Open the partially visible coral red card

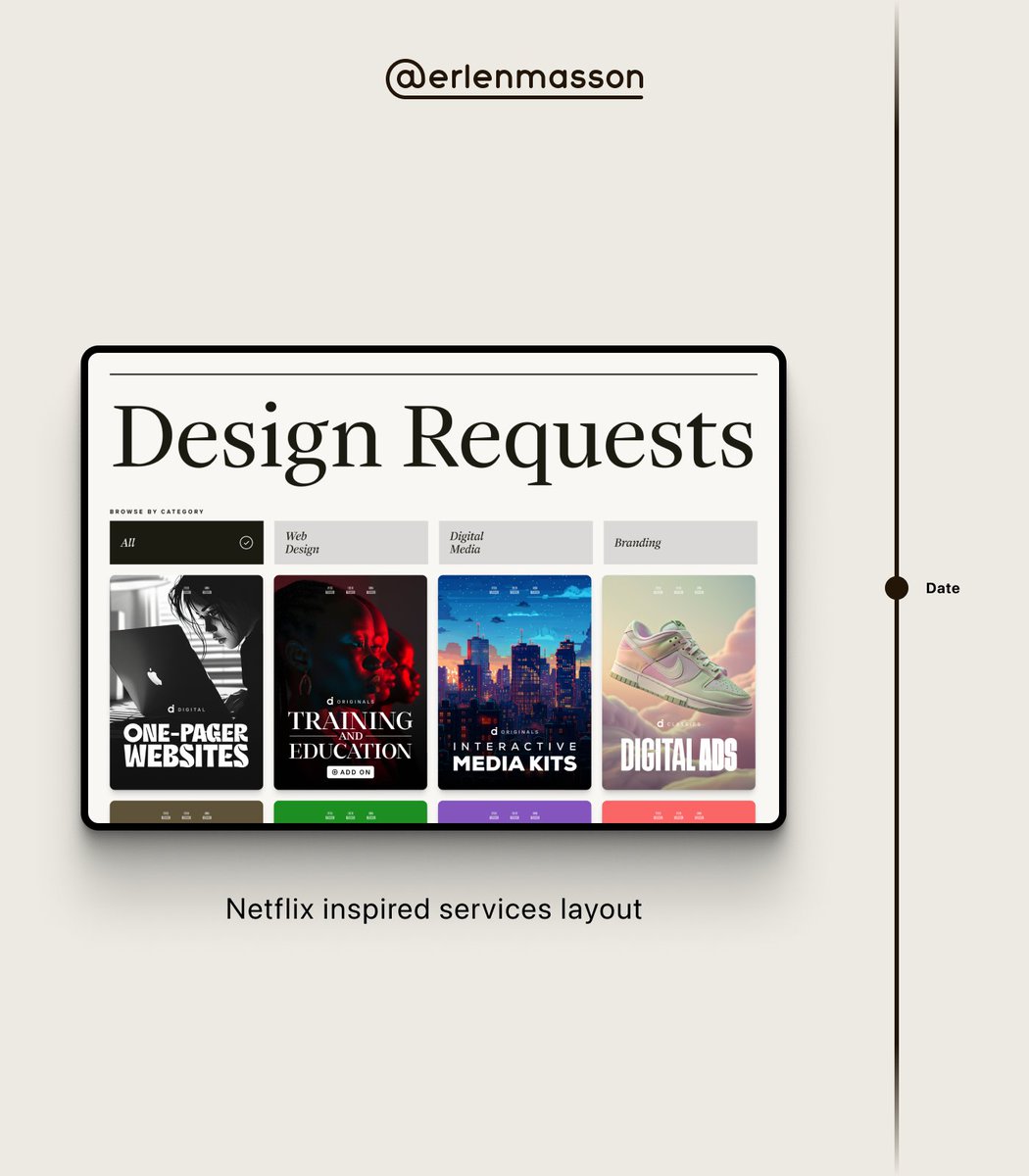679,812
